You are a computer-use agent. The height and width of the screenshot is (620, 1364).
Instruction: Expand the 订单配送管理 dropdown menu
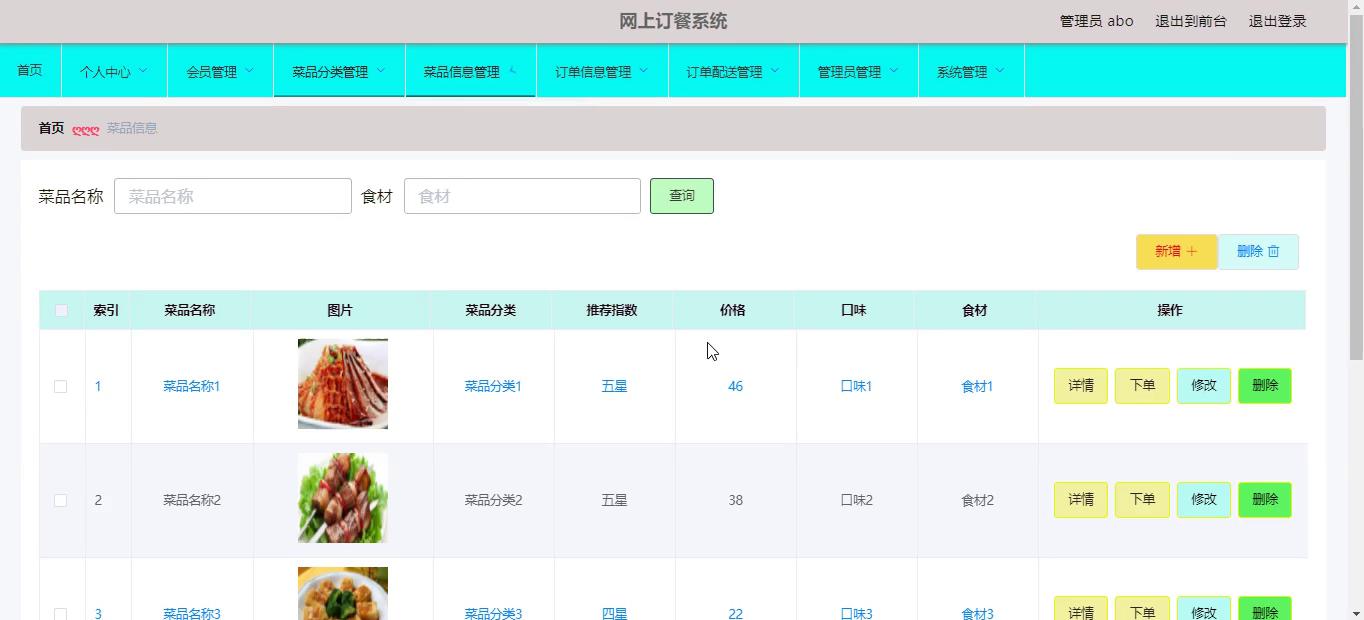(x=733, y=71)
